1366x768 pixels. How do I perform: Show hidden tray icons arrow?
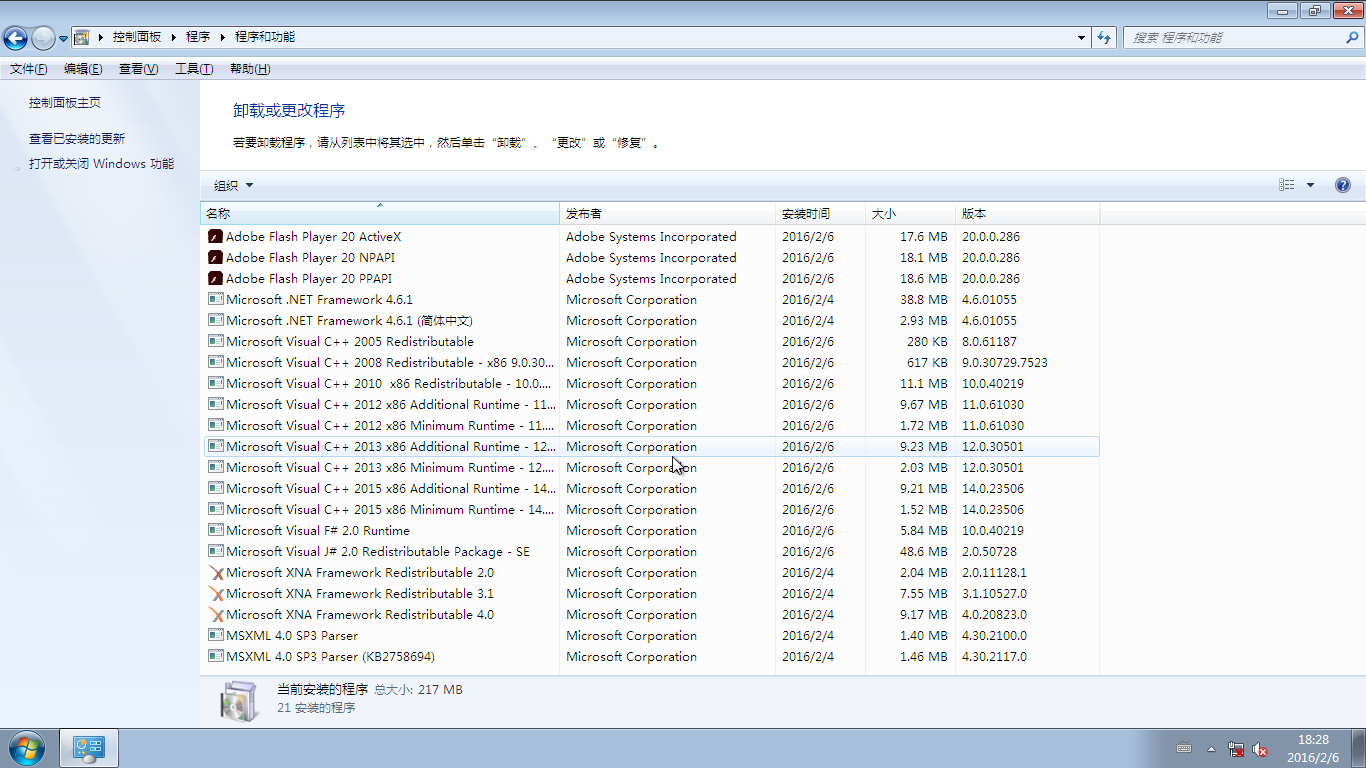pyautogui.click(x=1211, y=749)
